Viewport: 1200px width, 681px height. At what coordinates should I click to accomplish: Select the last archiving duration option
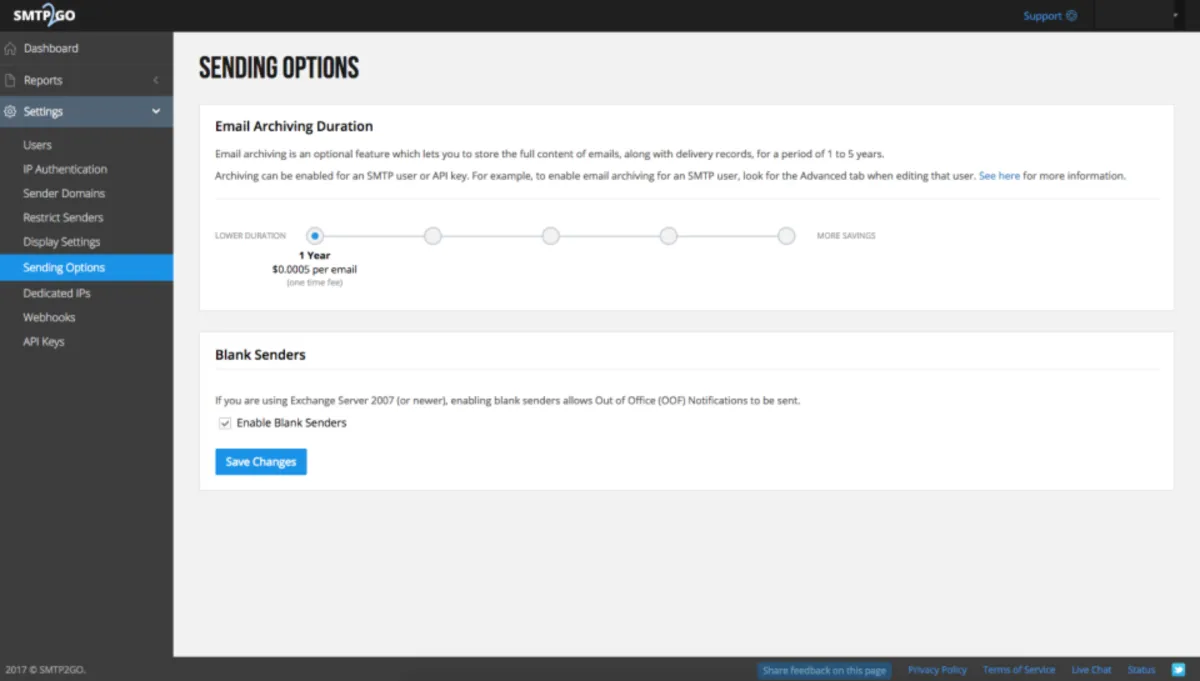click(x=787, y=236)
